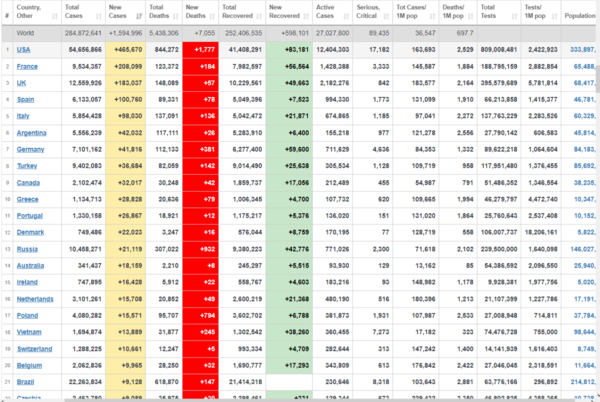Sort by Deaths/1M pop column header
The height and width of the screenshot is (402, 600).
458,14
